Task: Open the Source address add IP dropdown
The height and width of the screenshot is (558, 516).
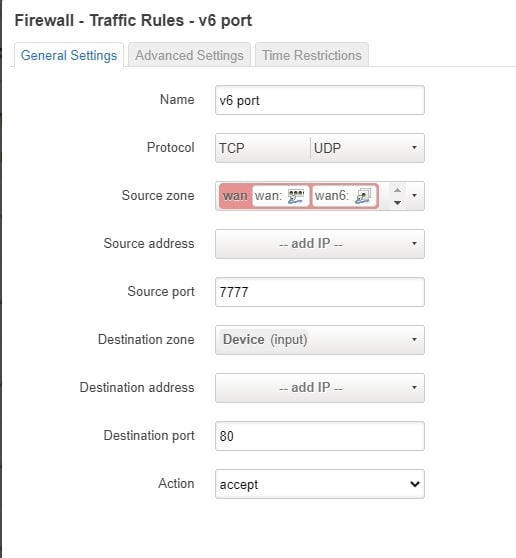Action: (x=320, y=244)
